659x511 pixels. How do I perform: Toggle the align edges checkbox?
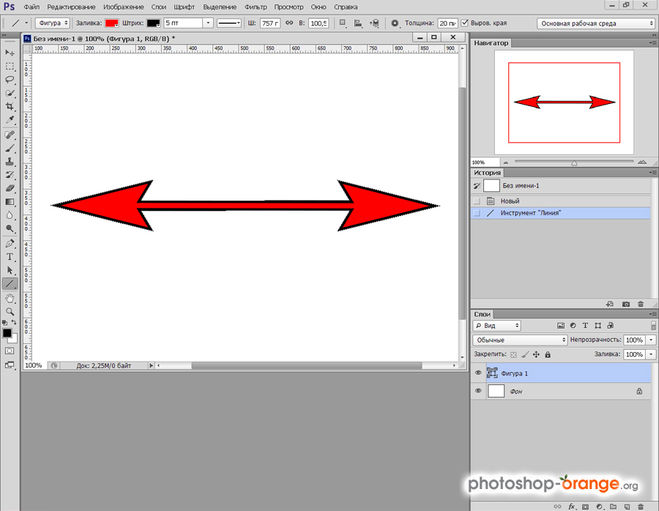click(x=464, y=23)
